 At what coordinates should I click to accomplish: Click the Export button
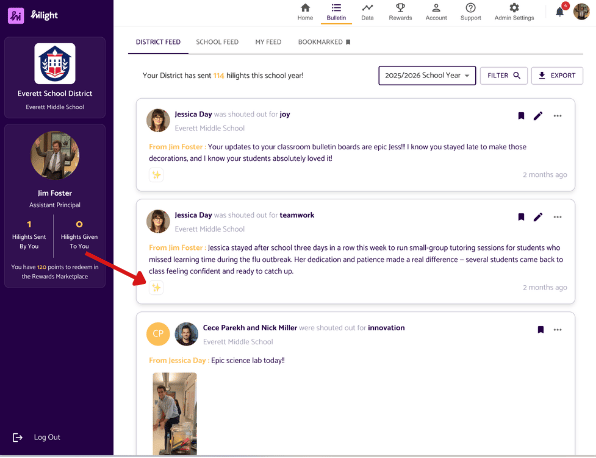coord(557,76)
